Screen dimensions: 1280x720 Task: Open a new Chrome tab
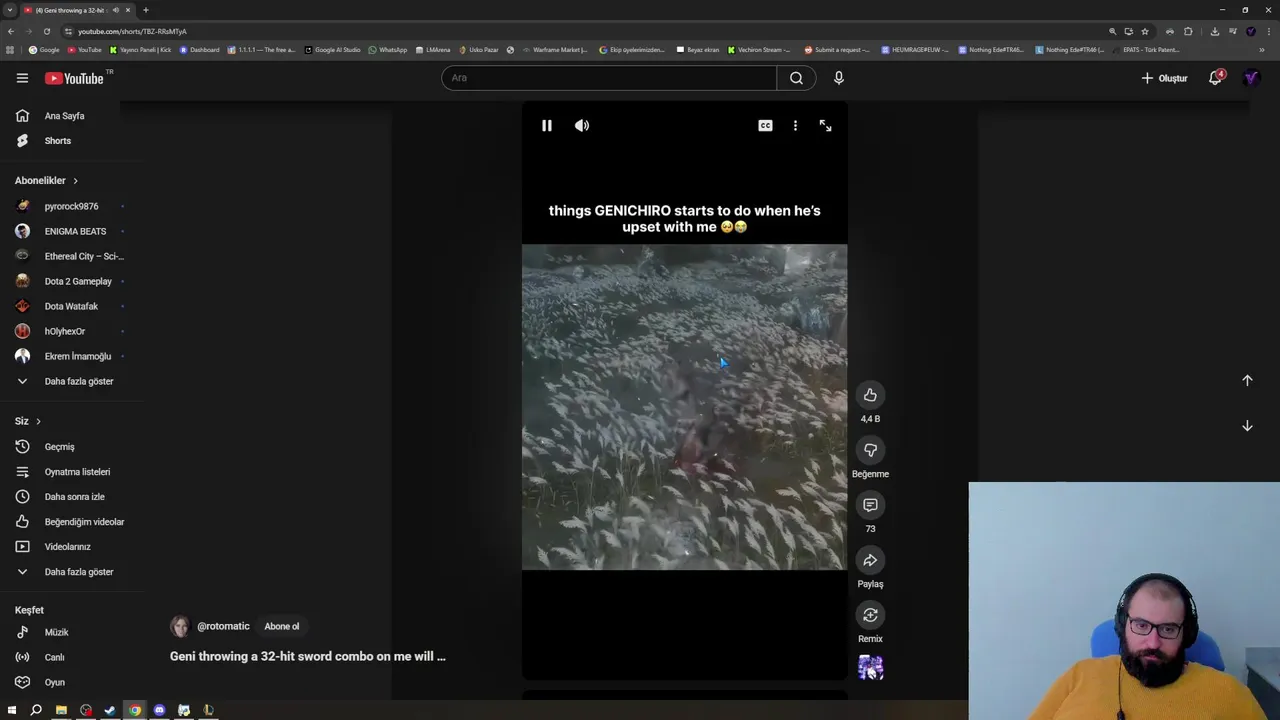[x=146, y=10]
